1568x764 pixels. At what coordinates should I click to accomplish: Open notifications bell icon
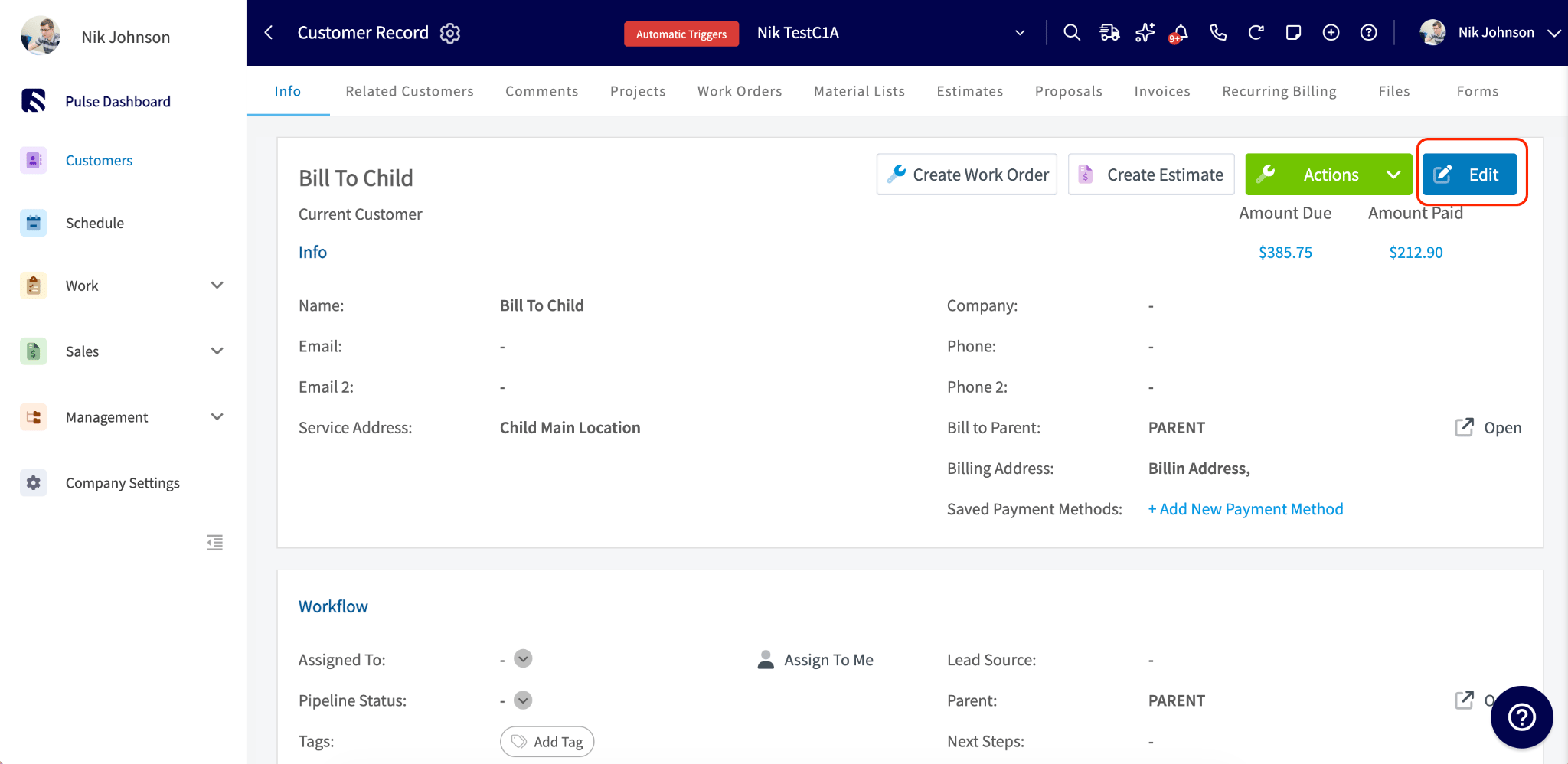pos(1180,33)
